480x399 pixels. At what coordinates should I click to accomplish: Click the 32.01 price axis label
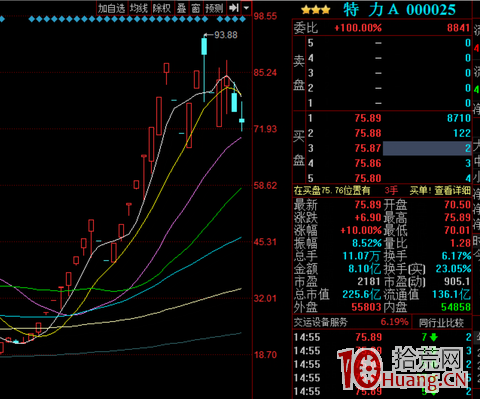pyautogui.click(x=265, y=298)
